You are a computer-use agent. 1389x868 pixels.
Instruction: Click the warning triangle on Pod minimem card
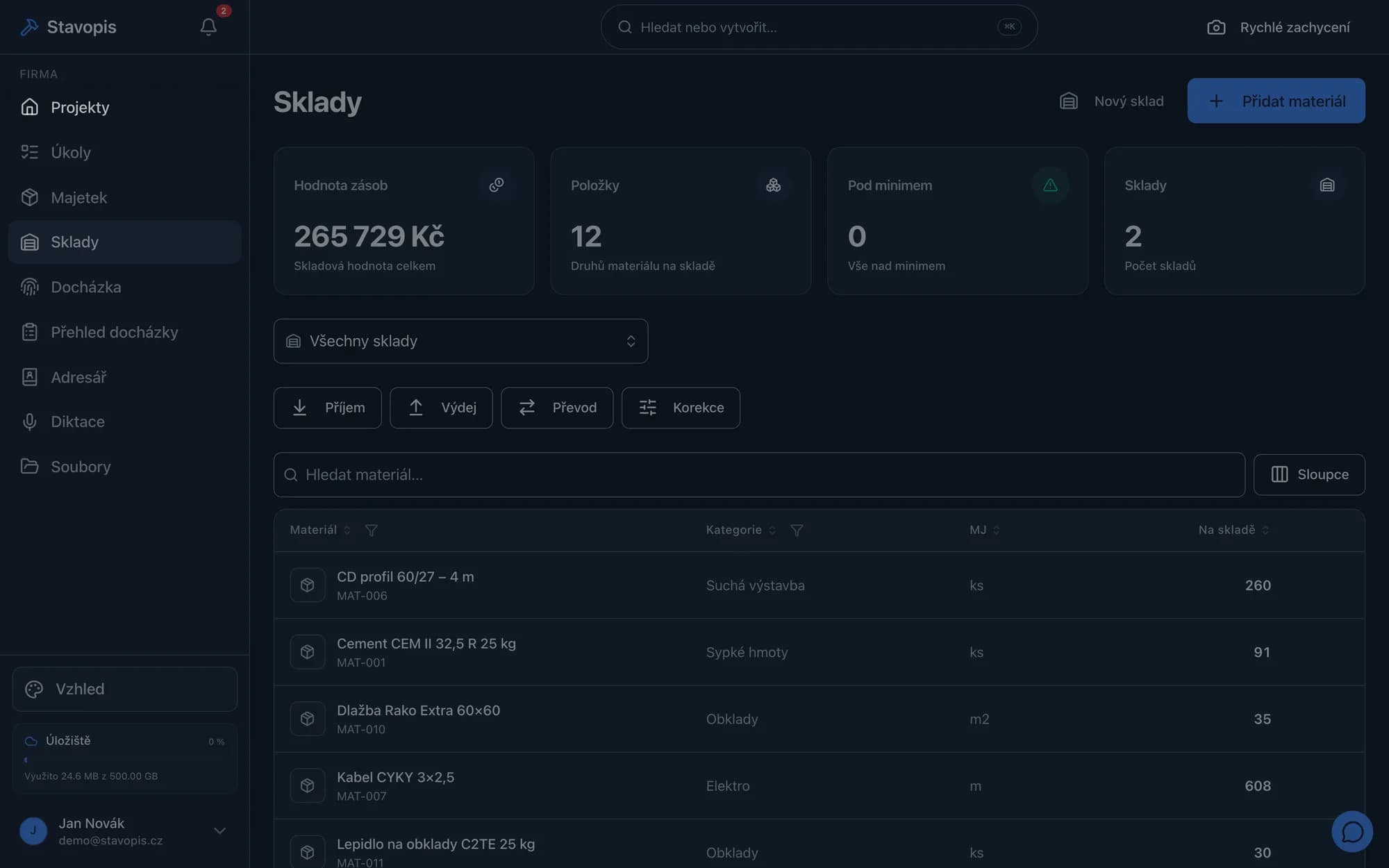coord(1050,185)
